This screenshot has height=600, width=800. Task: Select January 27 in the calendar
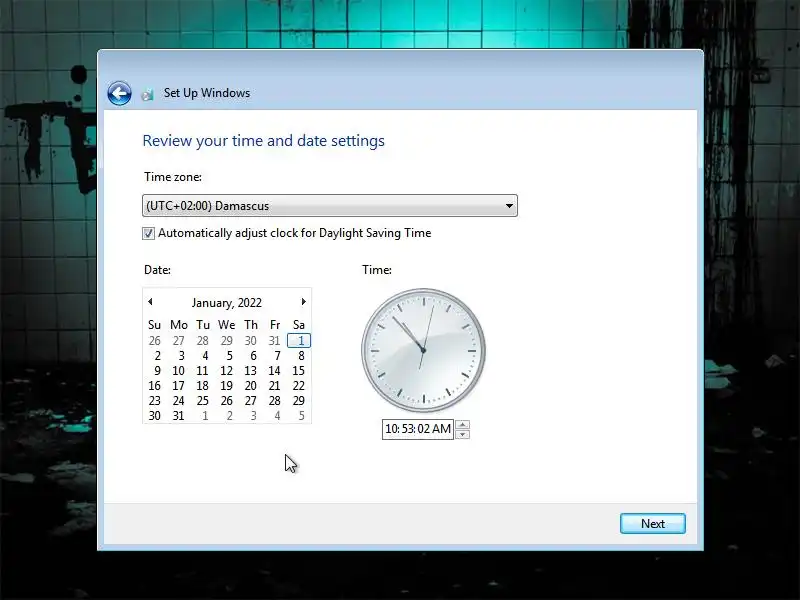point(251,401)
